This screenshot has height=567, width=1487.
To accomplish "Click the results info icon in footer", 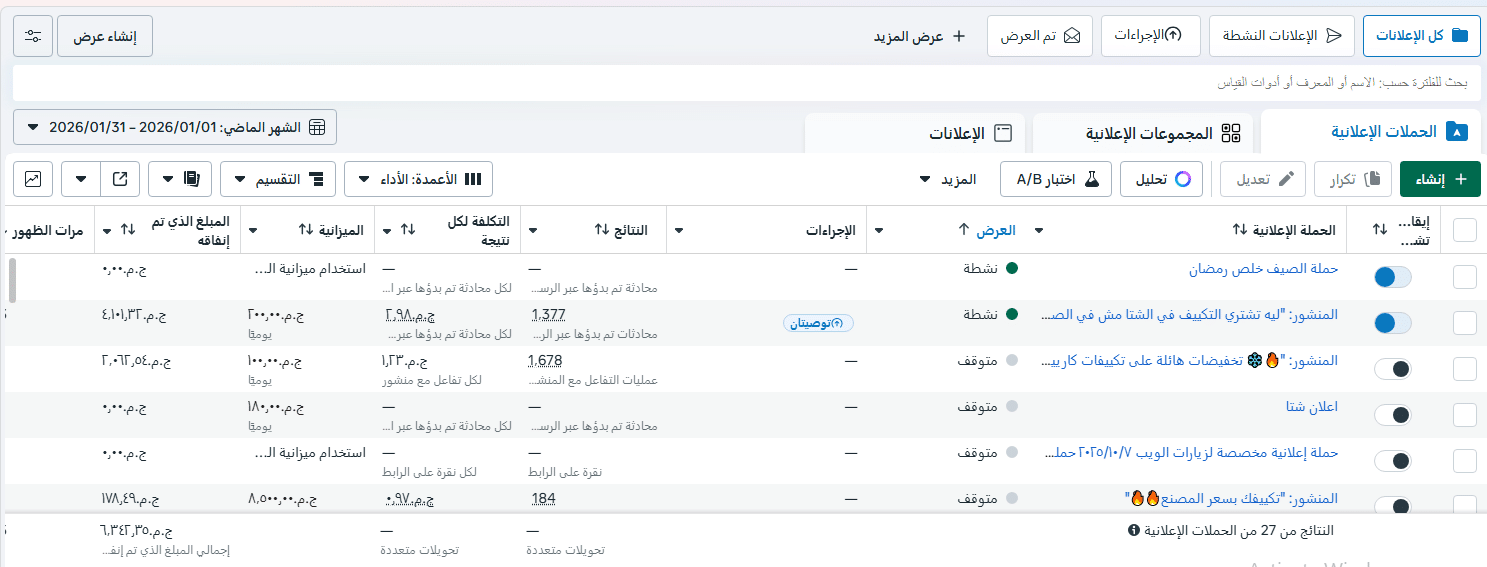I will [x=1134, y=530].
